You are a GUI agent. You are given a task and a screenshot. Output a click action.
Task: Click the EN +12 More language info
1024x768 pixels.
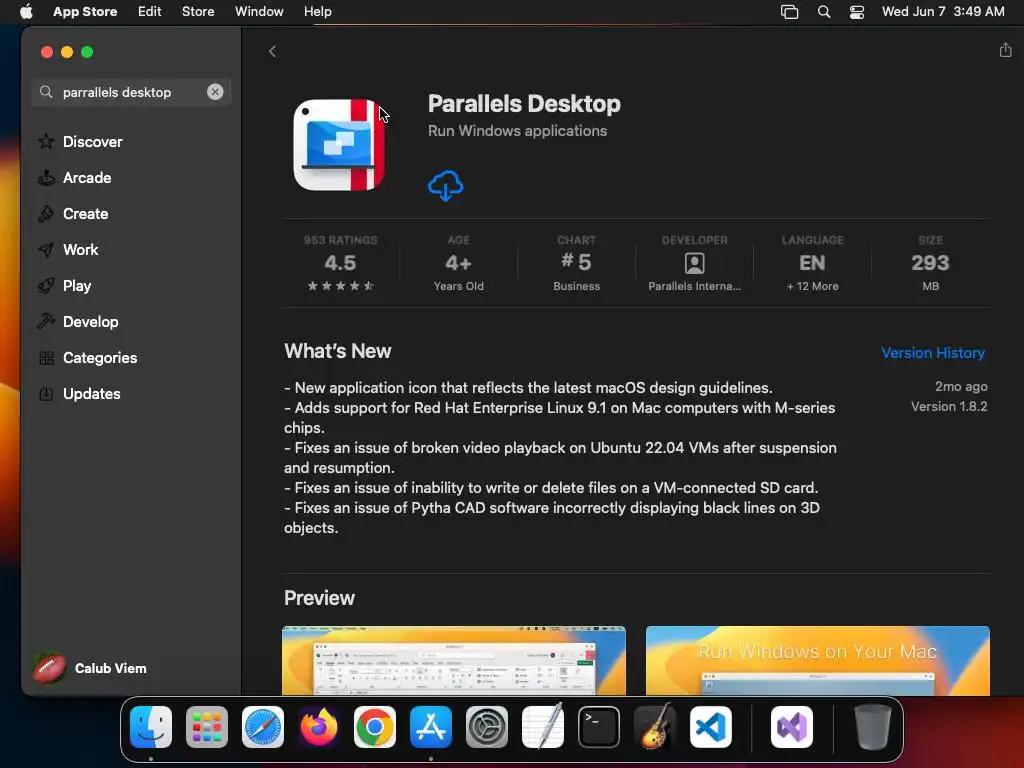click(x=812, y=263)
